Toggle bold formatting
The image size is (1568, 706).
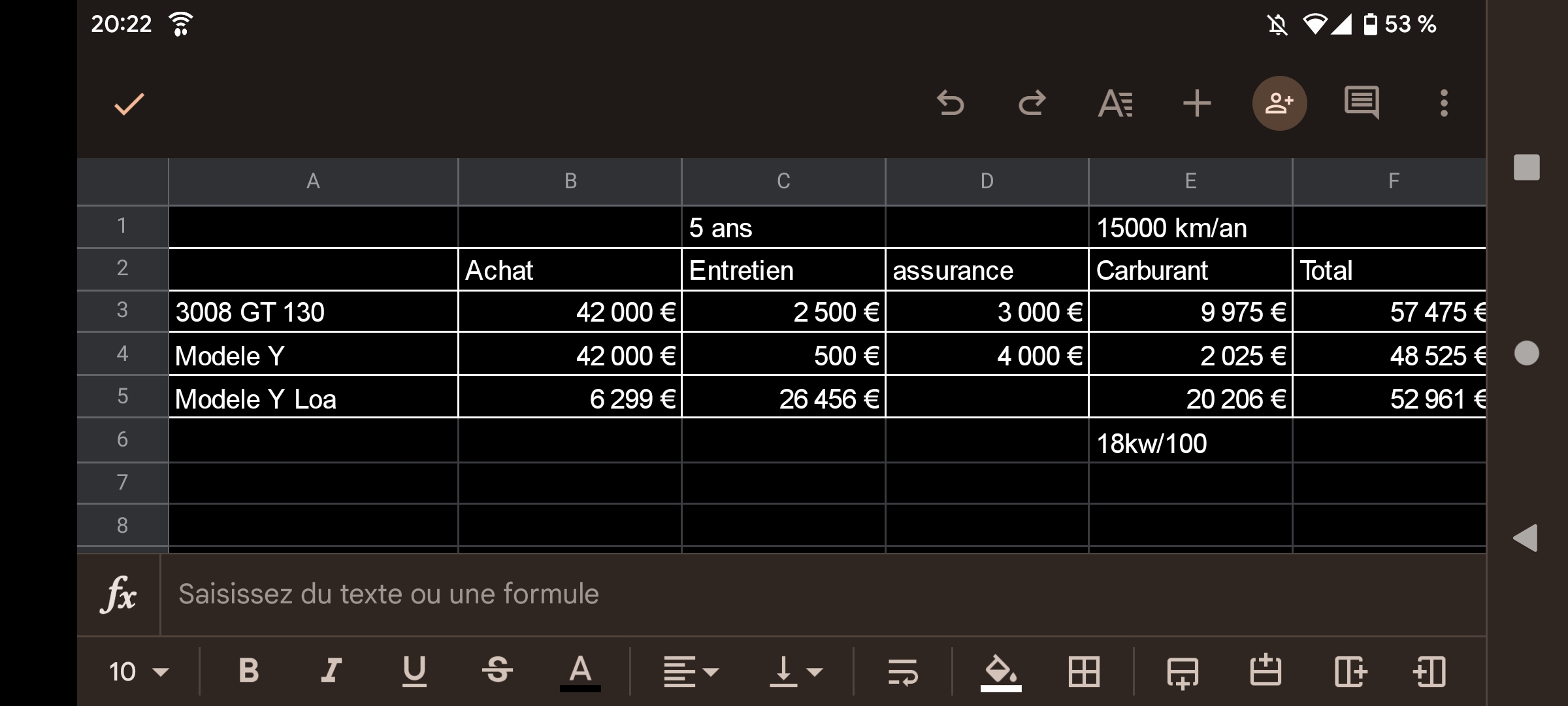[x=249, y=671]
